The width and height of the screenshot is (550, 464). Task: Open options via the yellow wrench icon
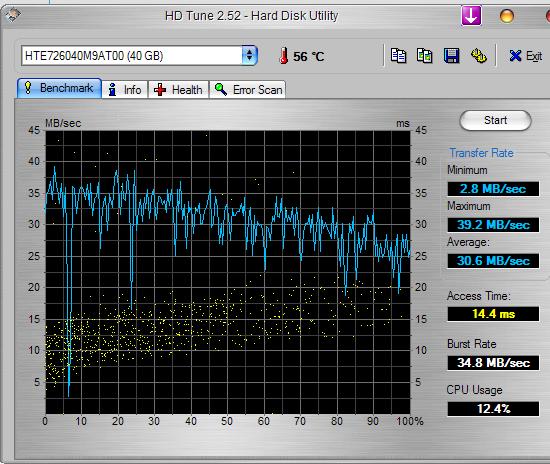click(478, 55)
